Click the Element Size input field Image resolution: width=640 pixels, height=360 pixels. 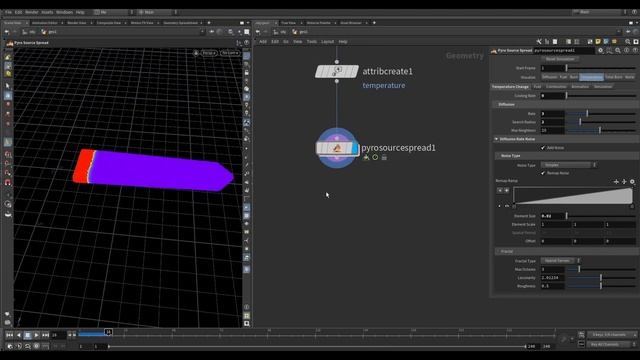tap(552, 216)
